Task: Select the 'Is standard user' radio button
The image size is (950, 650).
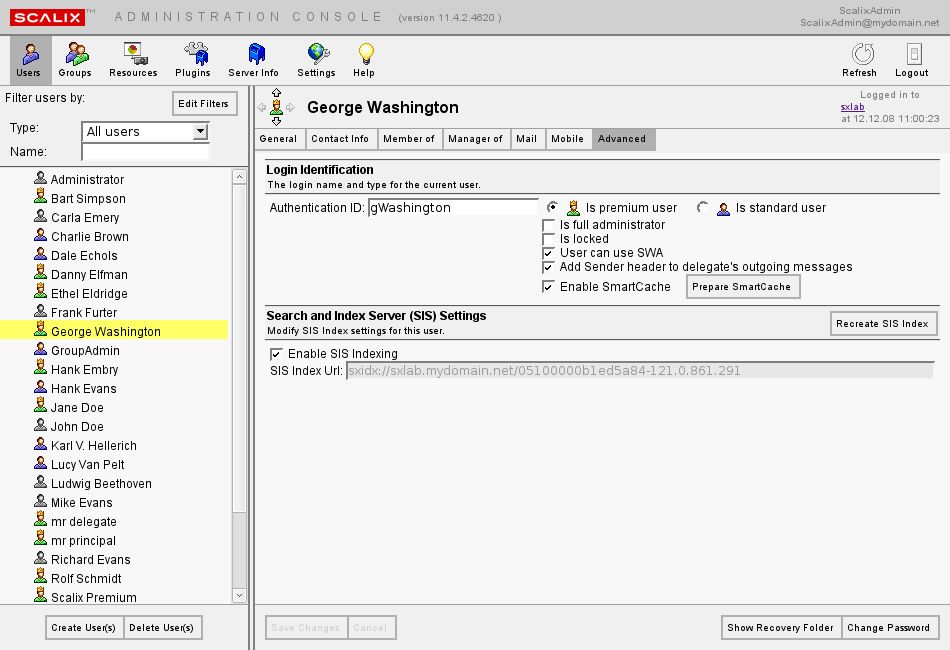Action: (x=703, y=208)
